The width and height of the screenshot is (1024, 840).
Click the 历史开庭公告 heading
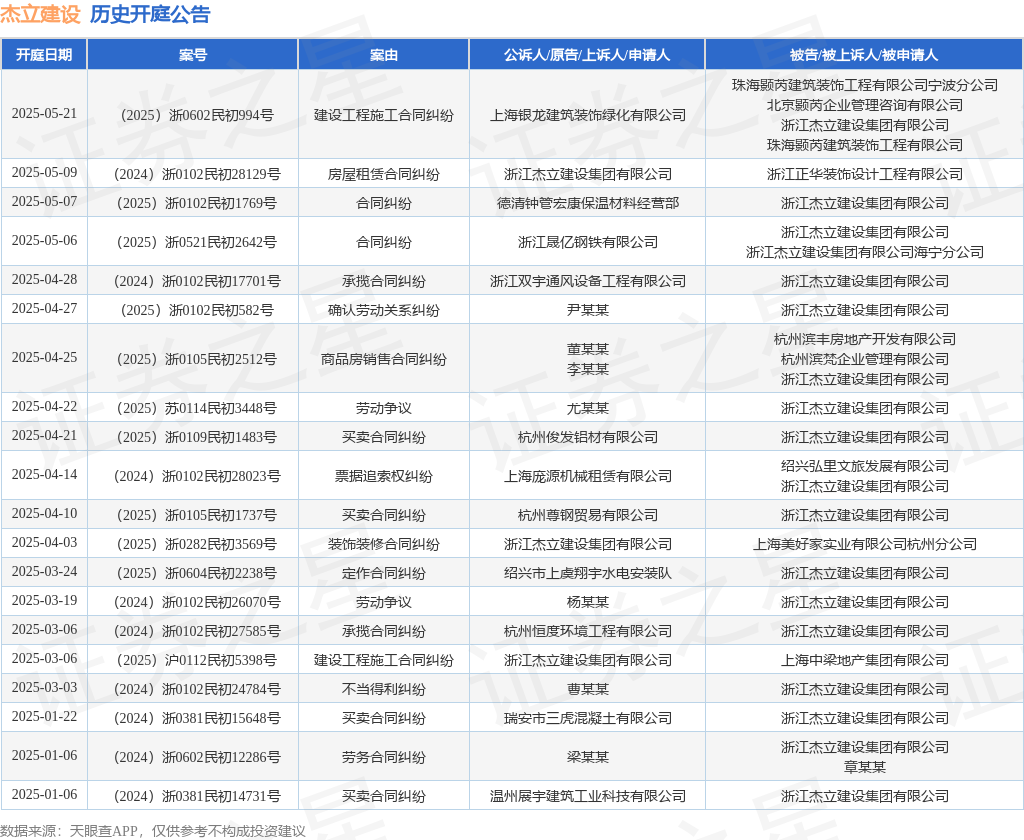coord(150,14)
